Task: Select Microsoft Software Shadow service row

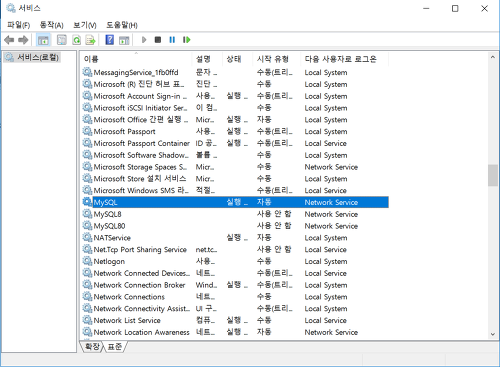Action: 235,155
